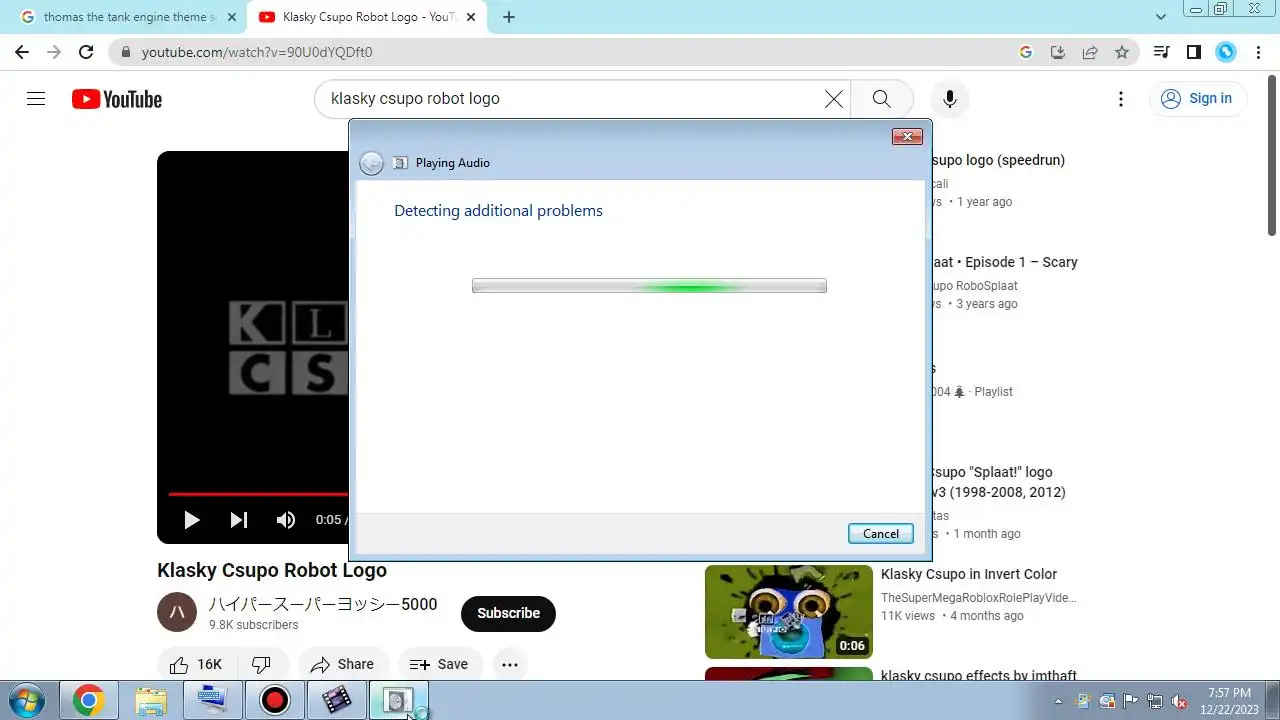Open movie maker film taskbar icon
This screenshot has width=1280, height=720.
point(337,700)
